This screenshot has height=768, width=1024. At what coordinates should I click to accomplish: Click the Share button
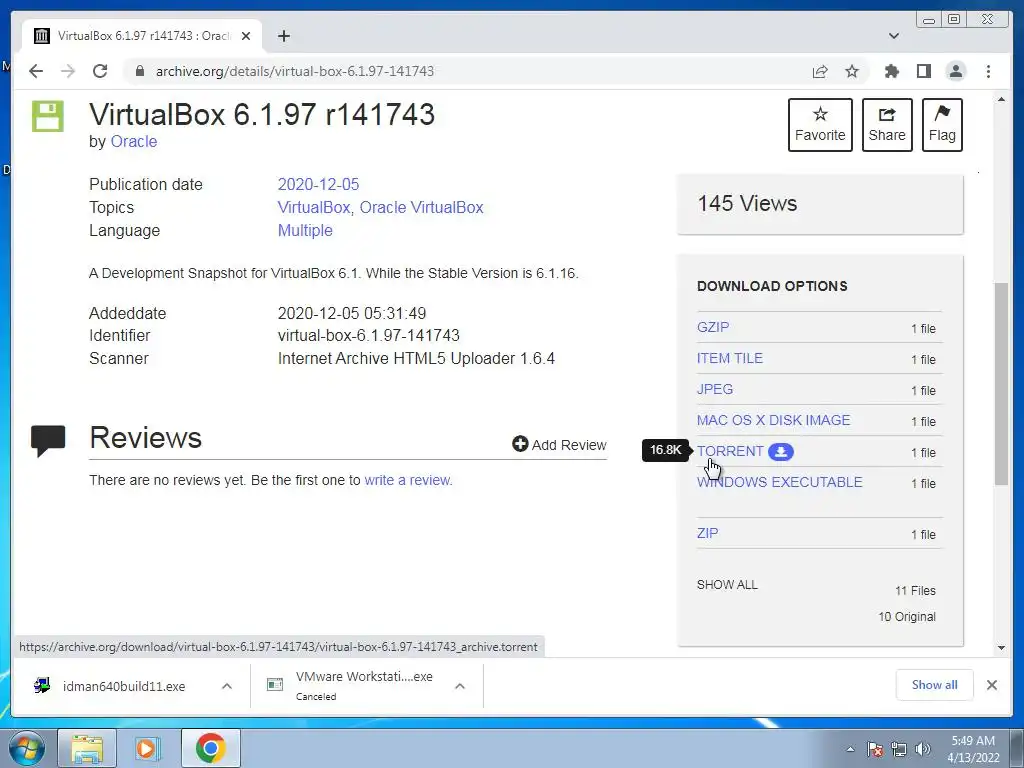tap(887, 125)
